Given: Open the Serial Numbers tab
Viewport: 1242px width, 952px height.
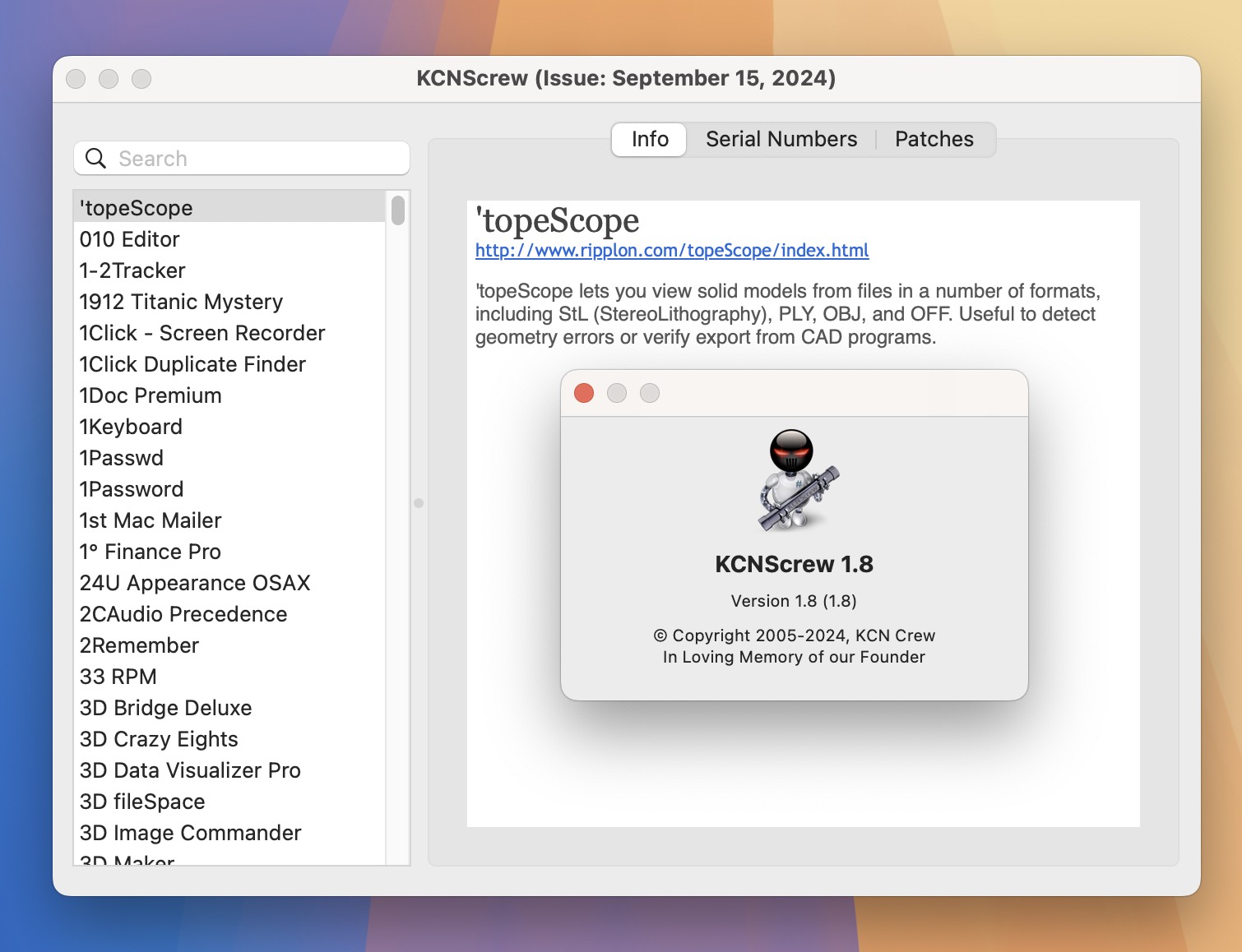Looking at the screenshot, I should 781,139.
